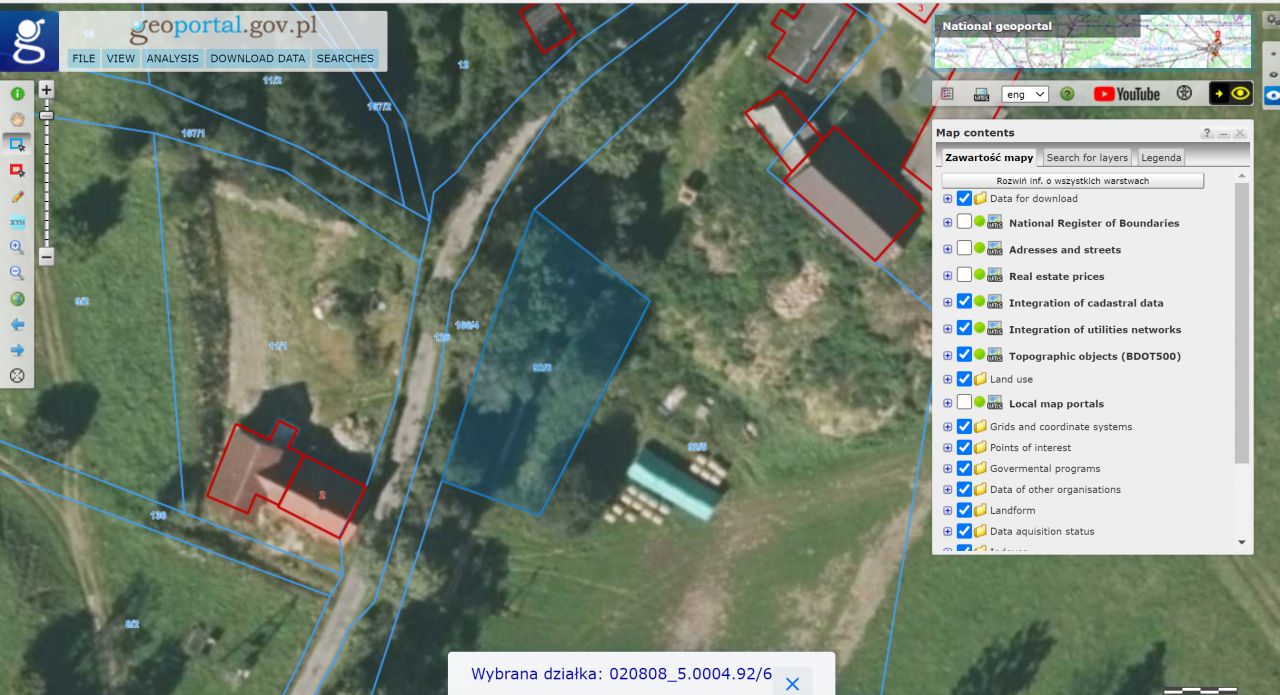Close the selected parcel notification
1280x695 pixels.
[x=792, y=684]
